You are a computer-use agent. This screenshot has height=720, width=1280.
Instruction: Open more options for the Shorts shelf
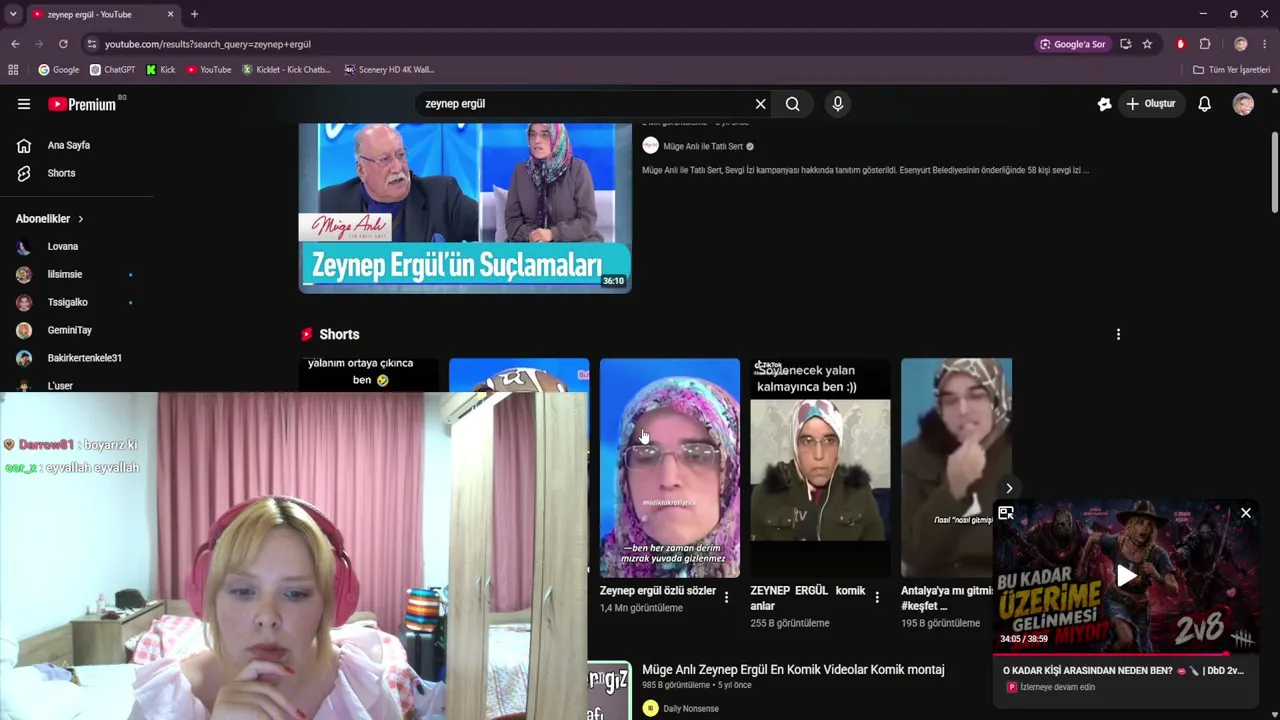point(1118,334)
